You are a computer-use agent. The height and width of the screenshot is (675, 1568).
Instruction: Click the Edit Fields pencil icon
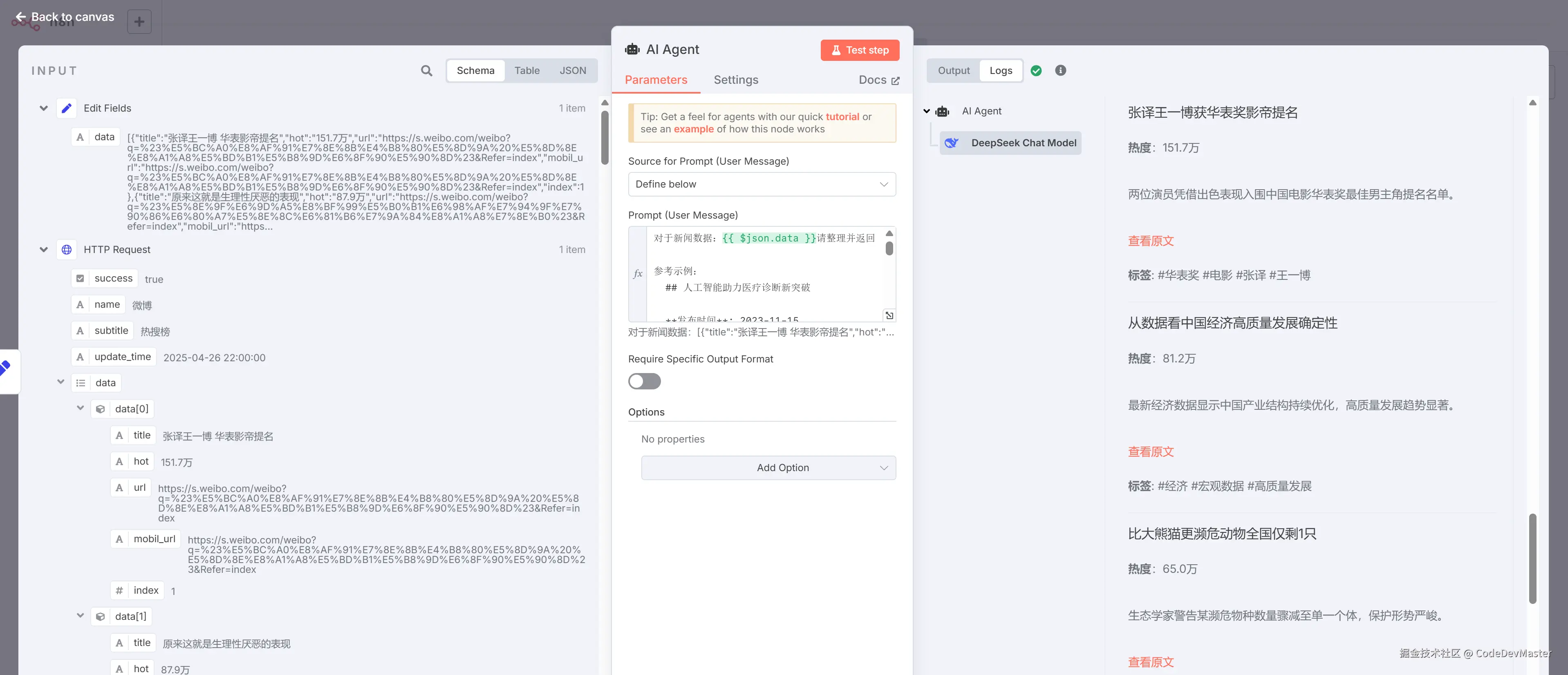(66, 108)
